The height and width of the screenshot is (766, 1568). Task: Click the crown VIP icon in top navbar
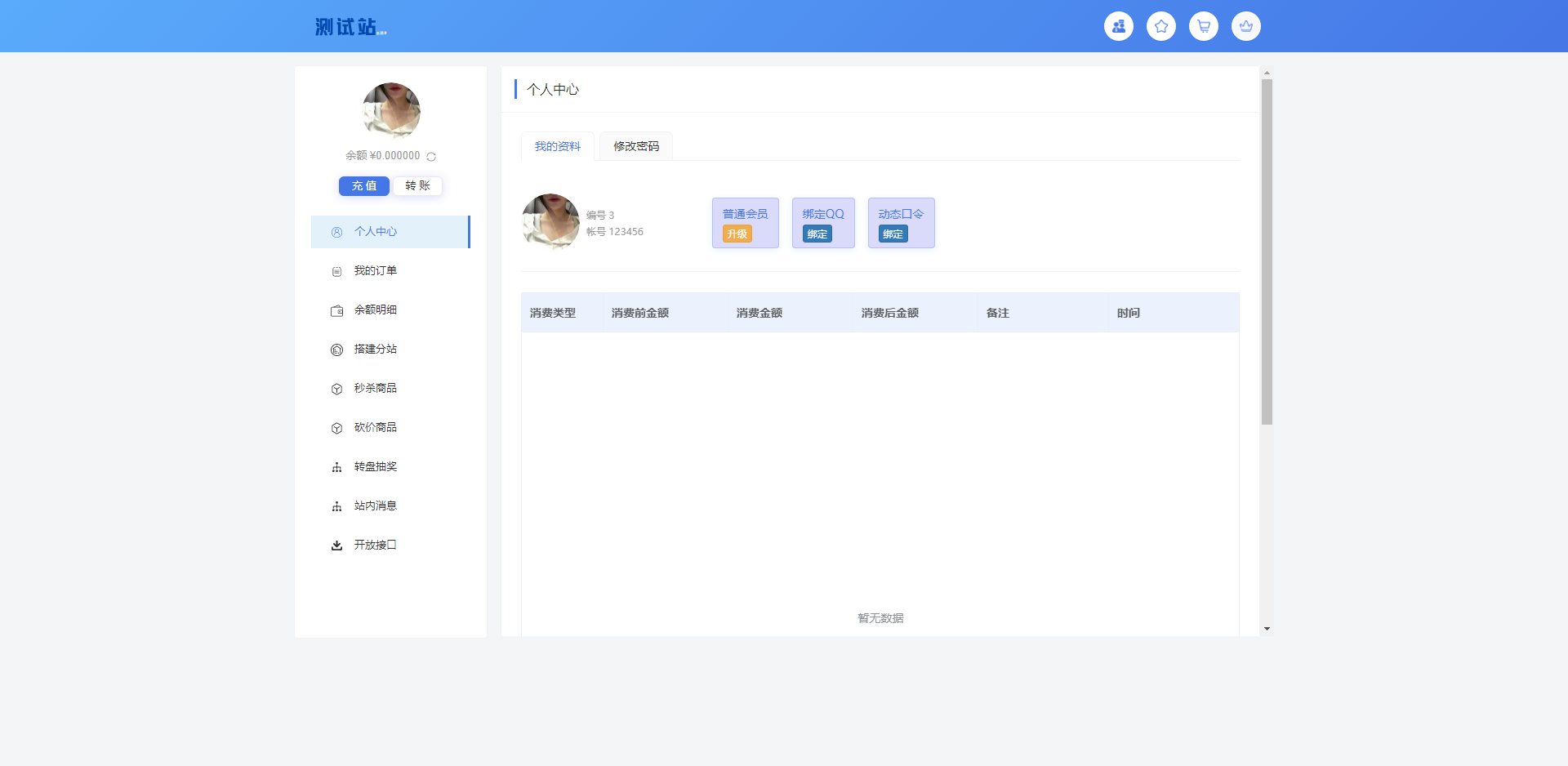[x=1245, y=25]
